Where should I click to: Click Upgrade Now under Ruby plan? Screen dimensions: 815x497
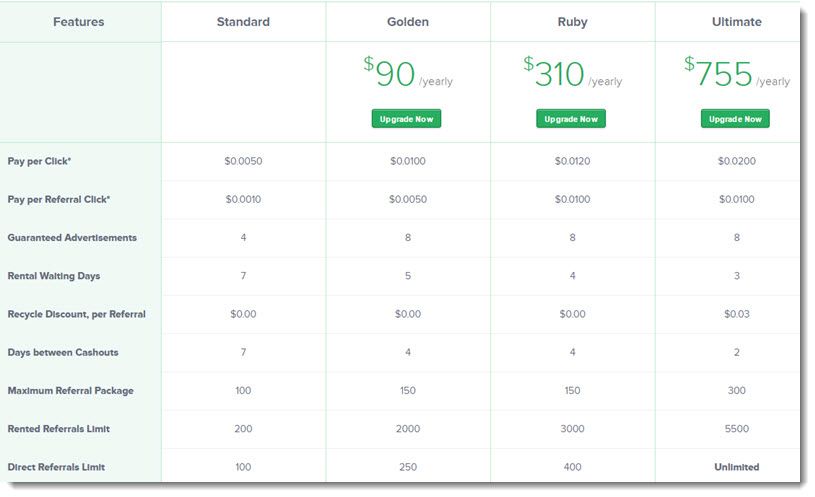[571, 119]
